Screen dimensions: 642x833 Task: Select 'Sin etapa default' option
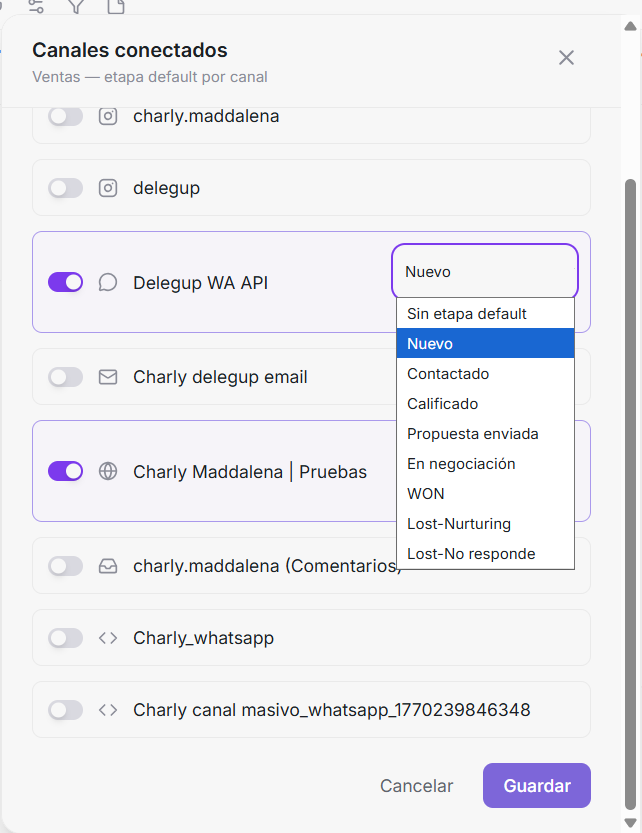tap(485, 313)
